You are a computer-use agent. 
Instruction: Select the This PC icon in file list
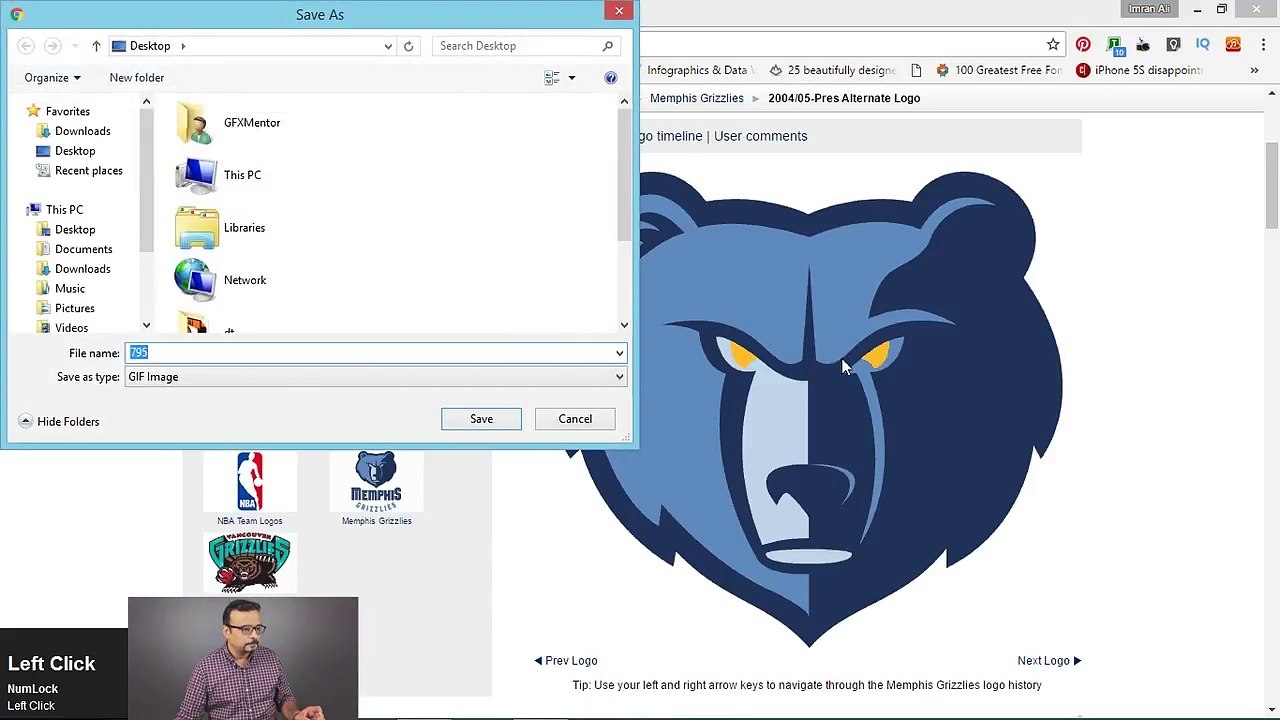pyautogui.click(x=196, y=175)
